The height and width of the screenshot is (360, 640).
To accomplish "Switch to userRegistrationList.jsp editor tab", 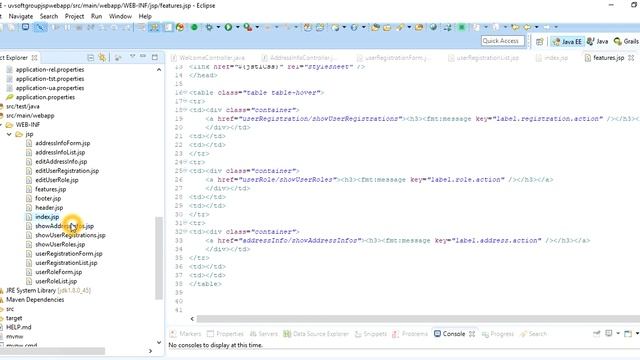I will tap(484, 58).
